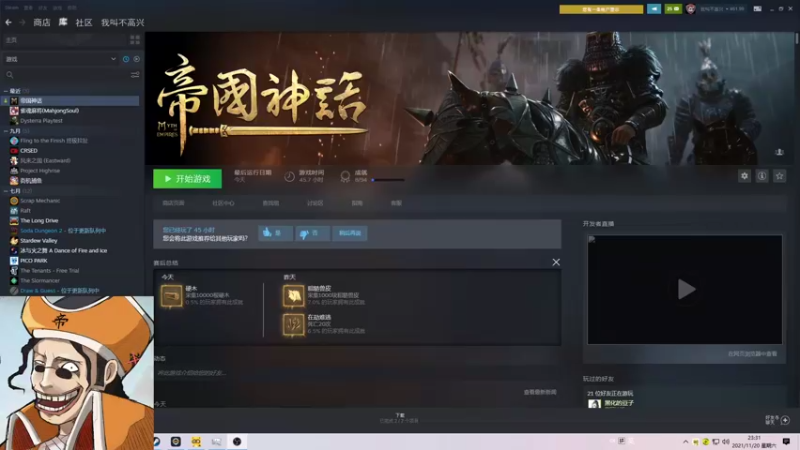Go back with the left arrow
The image size is (800, 450).
point(8,22)
